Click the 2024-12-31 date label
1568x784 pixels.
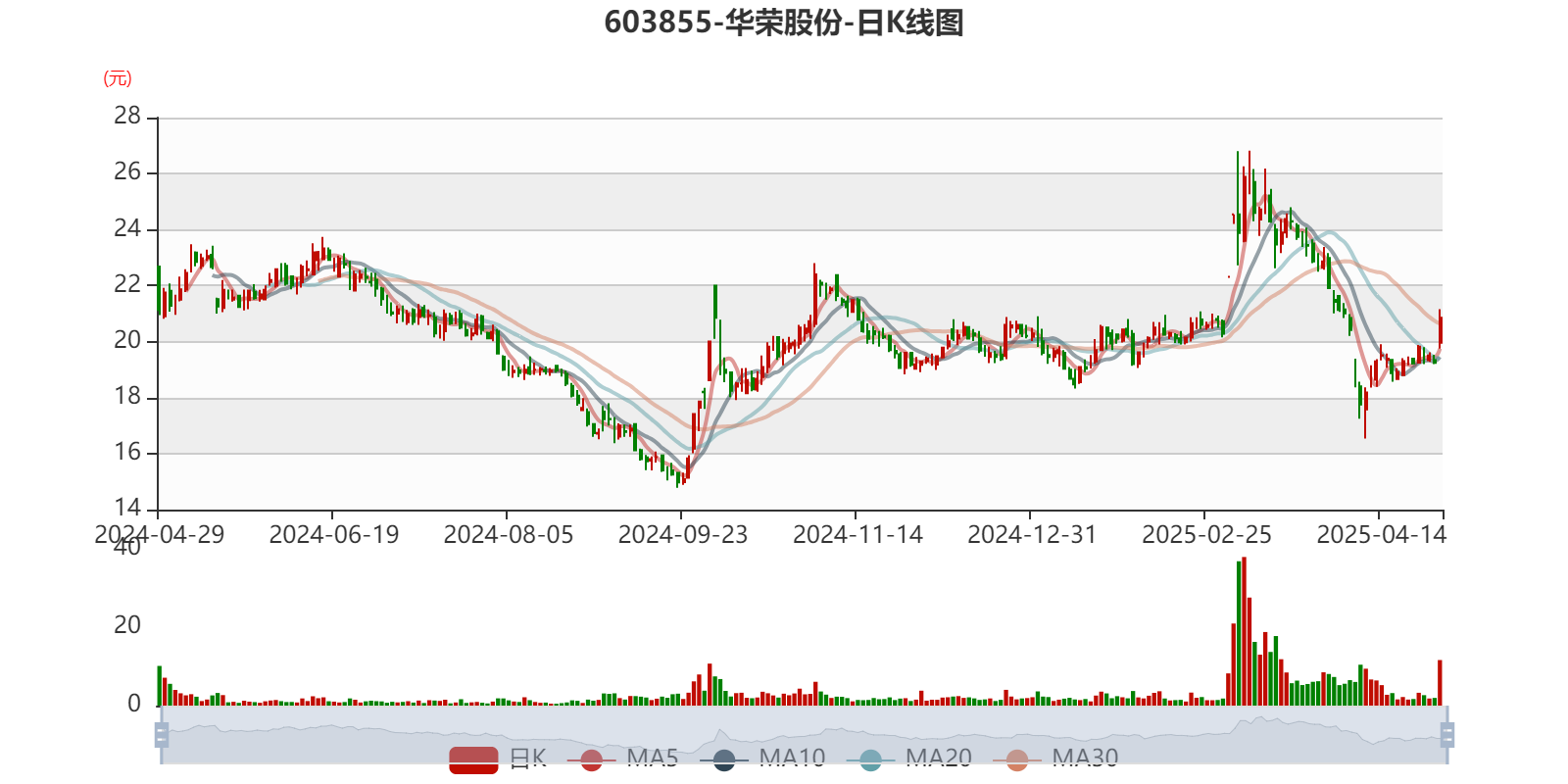[x=1032, y=535]
